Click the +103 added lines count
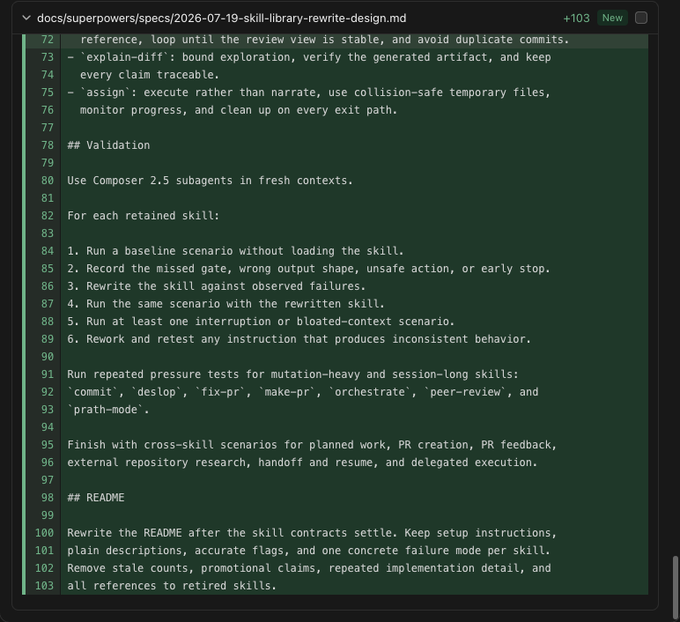Image resolution: width=680 pixels, height=622 pixels. (x=576, y=18)
